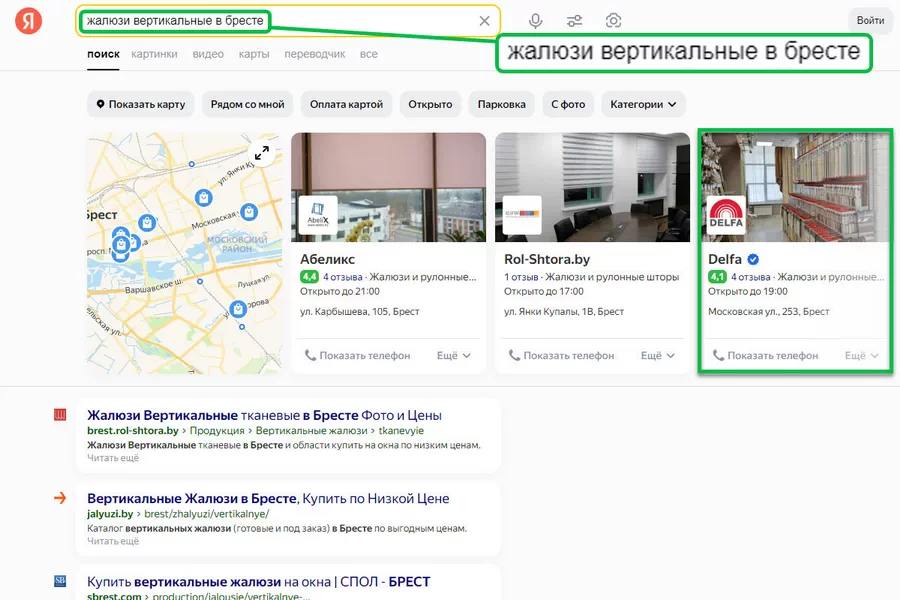The width and height of the screenshot is (900, 600).
Task: Open search settings sliders icon
Action: pos(574,21)
